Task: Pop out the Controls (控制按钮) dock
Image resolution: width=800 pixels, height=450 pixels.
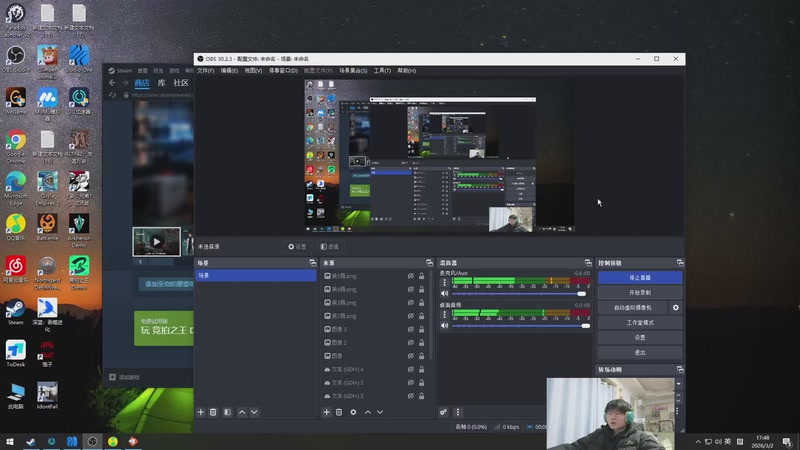Action: (x=680, y=263)
